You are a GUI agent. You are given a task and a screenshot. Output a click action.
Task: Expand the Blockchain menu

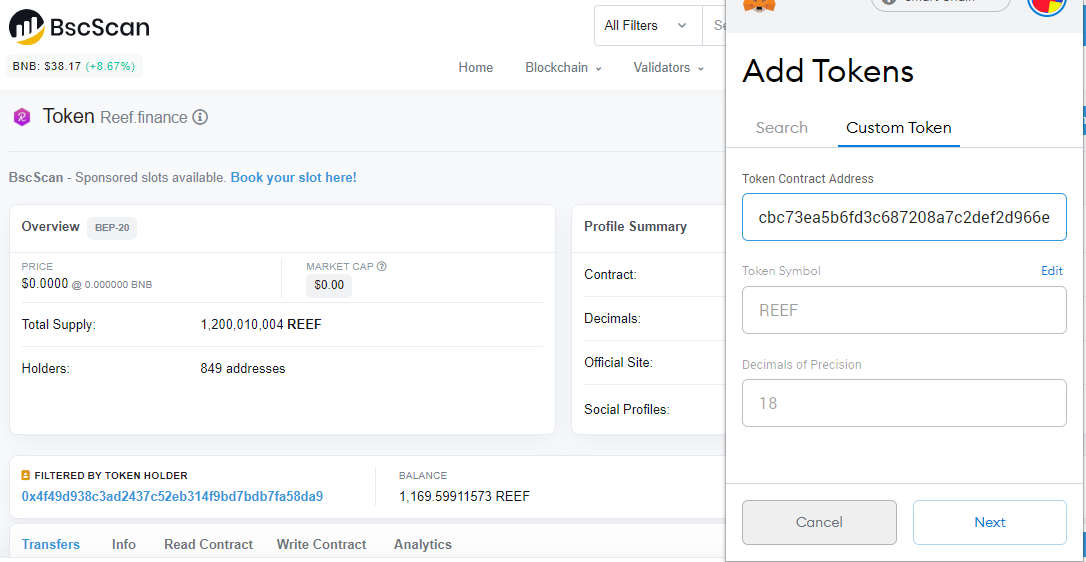tap(563, 68)
